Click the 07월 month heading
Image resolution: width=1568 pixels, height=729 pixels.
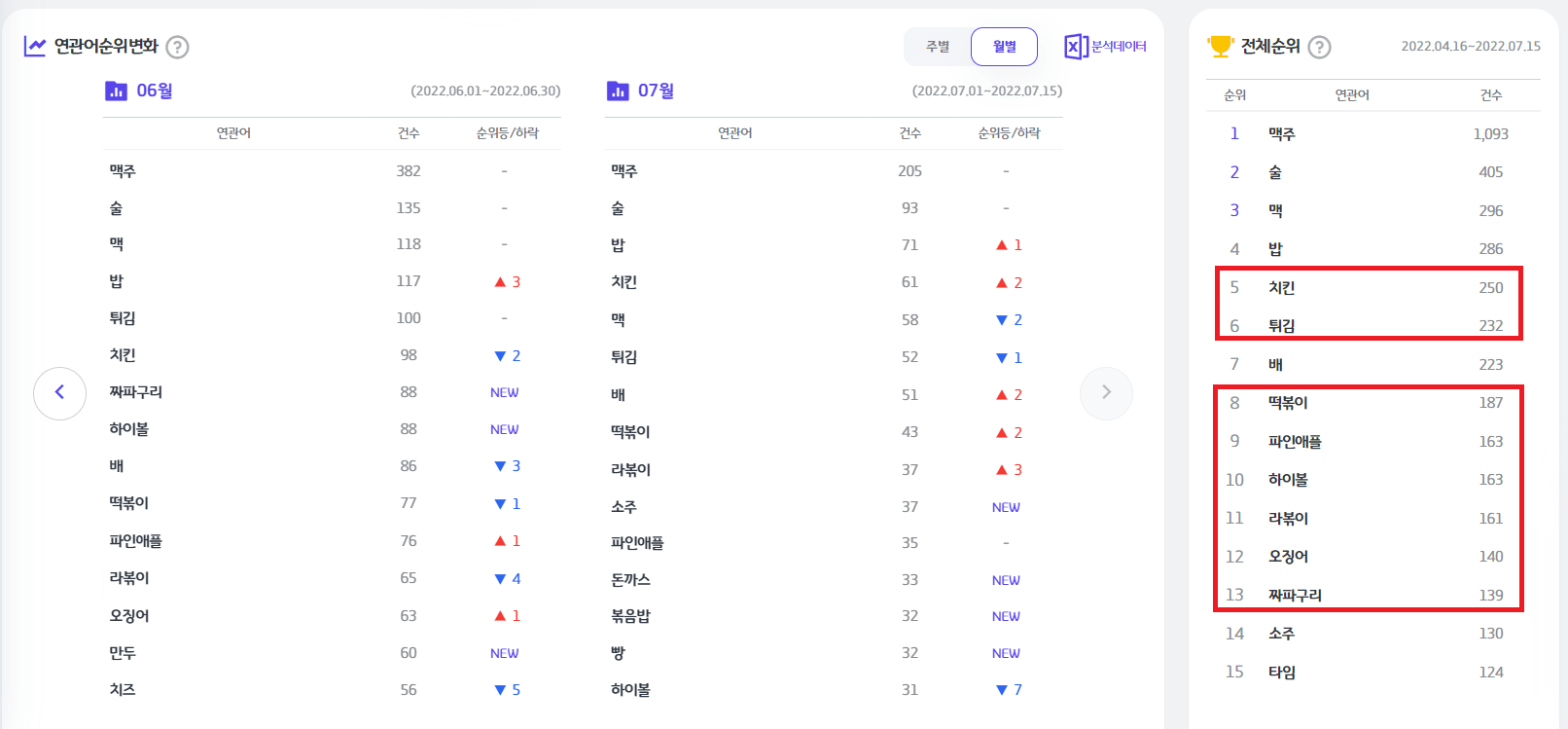click(657, 91)
